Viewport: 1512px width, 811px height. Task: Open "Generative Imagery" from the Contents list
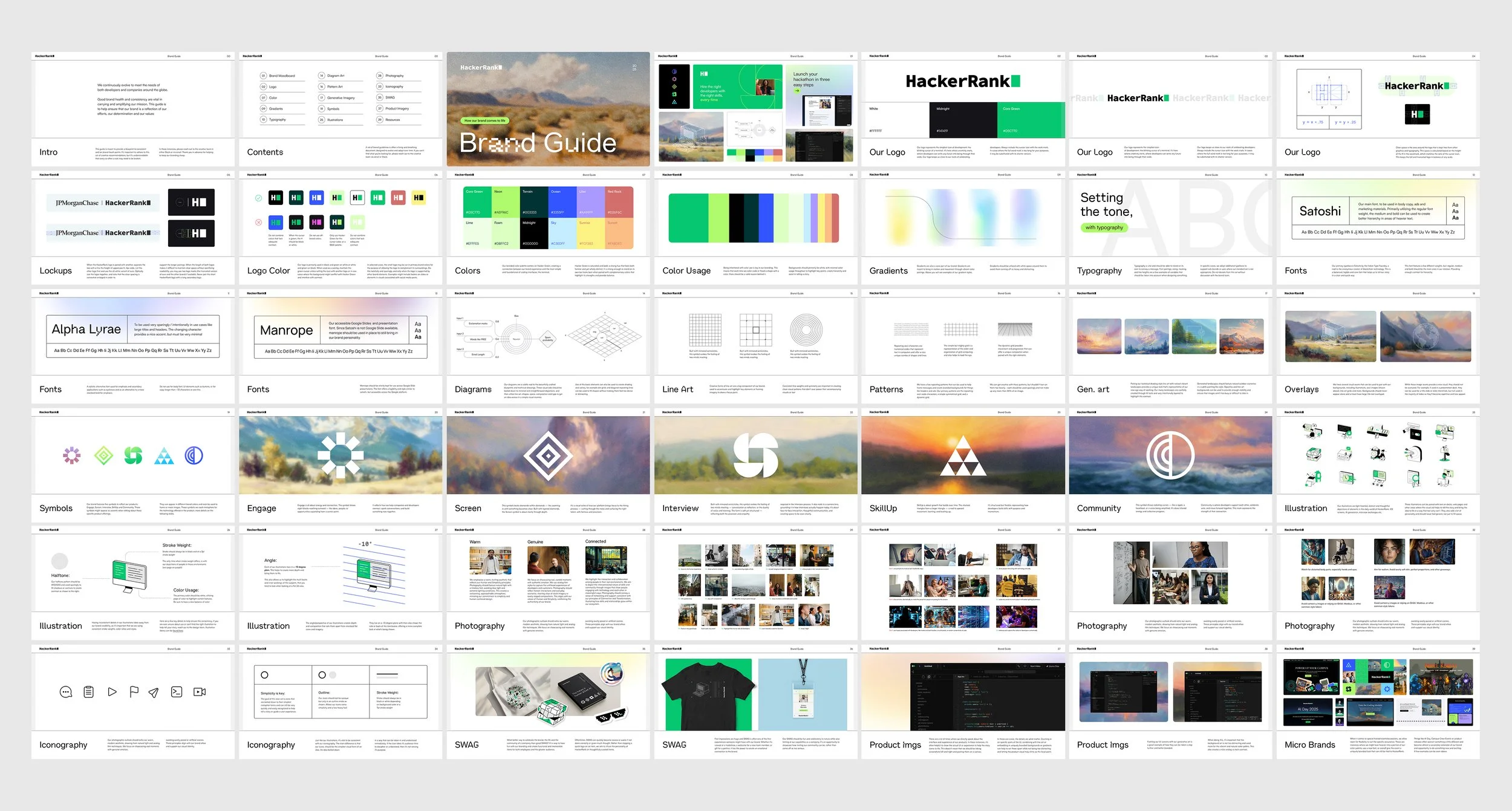(341, 98)
